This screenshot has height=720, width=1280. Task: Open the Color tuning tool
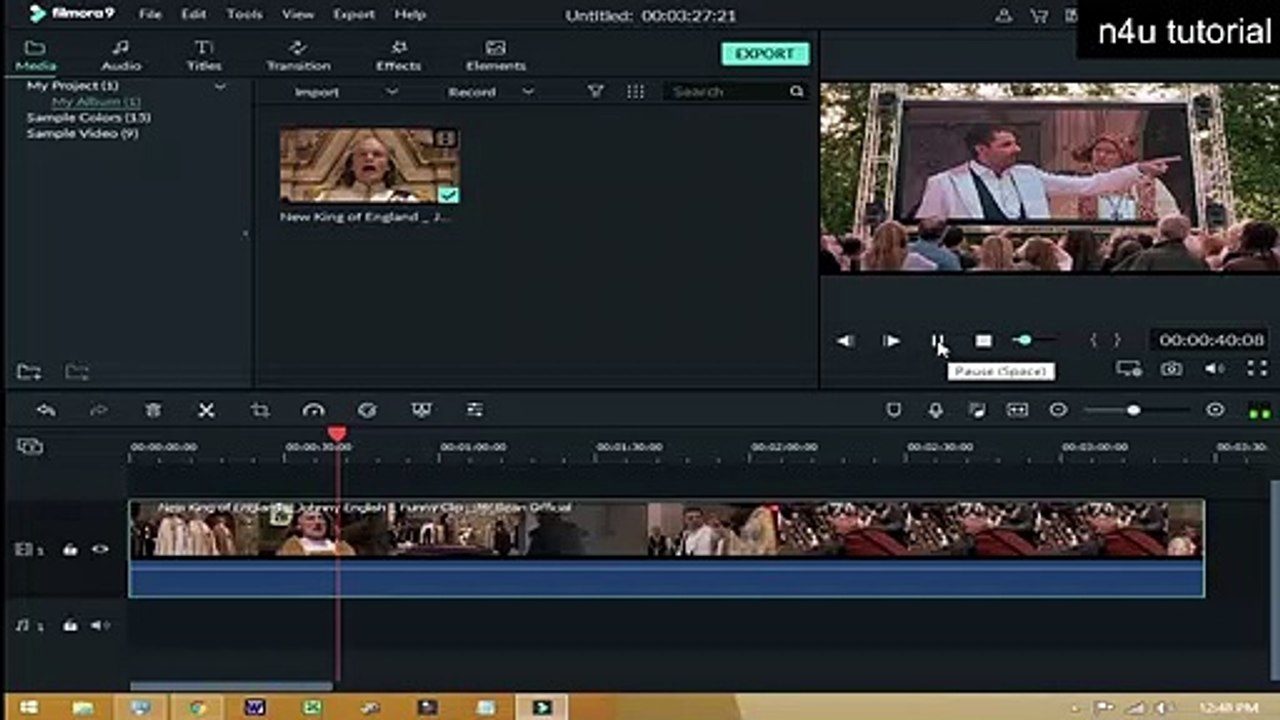(x=367, y=410)
